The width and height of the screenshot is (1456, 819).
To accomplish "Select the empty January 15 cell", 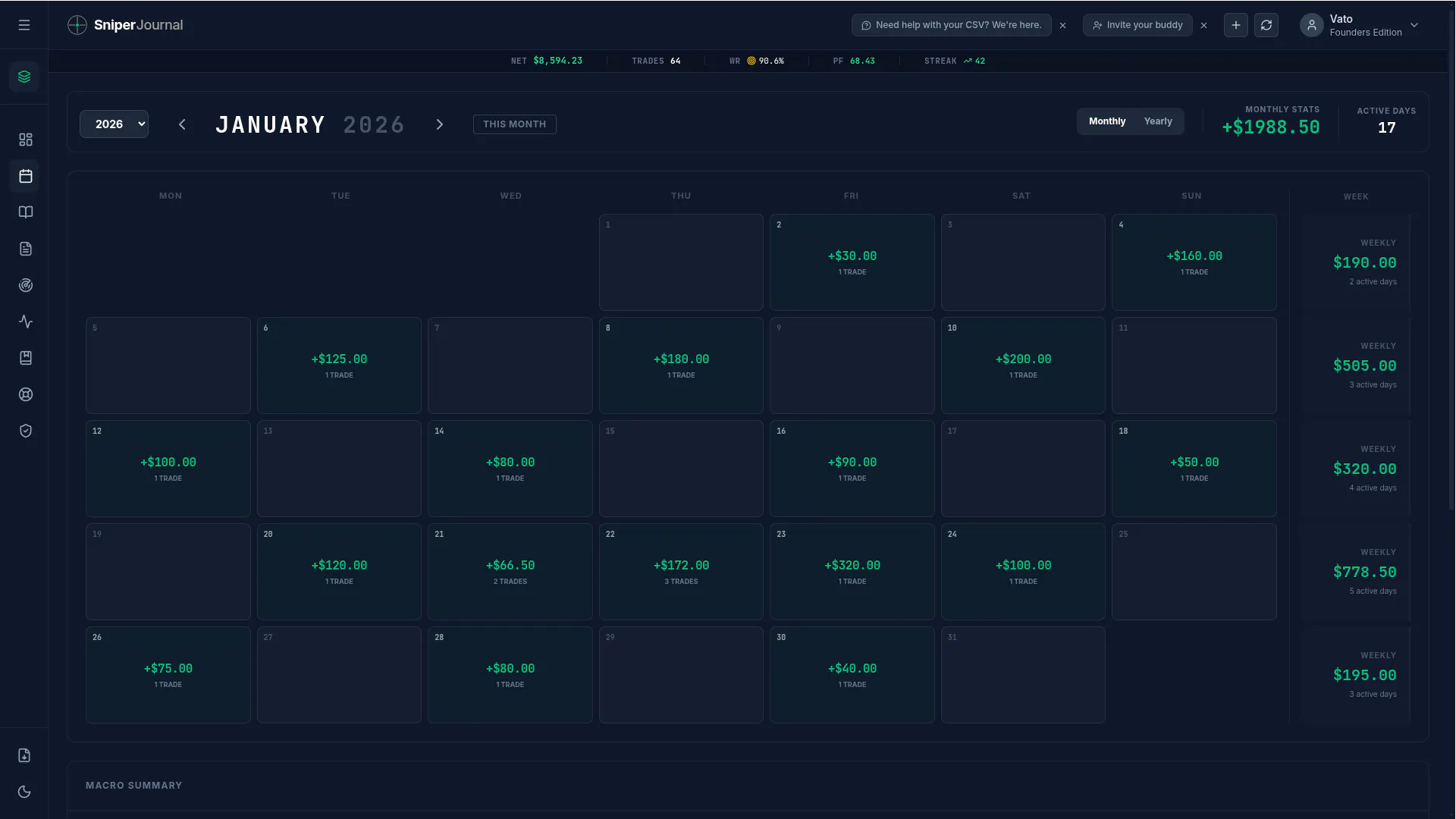I will [681, 469].
